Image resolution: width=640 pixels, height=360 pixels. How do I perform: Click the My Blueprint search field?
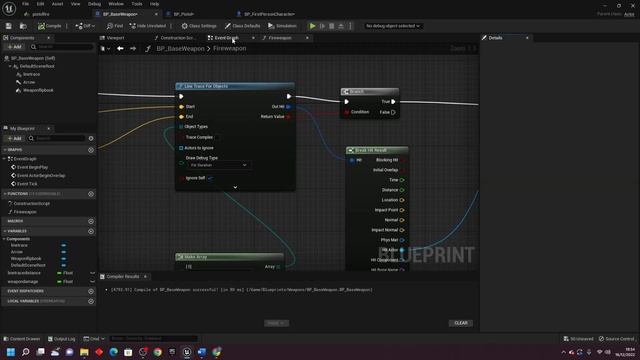[57, 138]
